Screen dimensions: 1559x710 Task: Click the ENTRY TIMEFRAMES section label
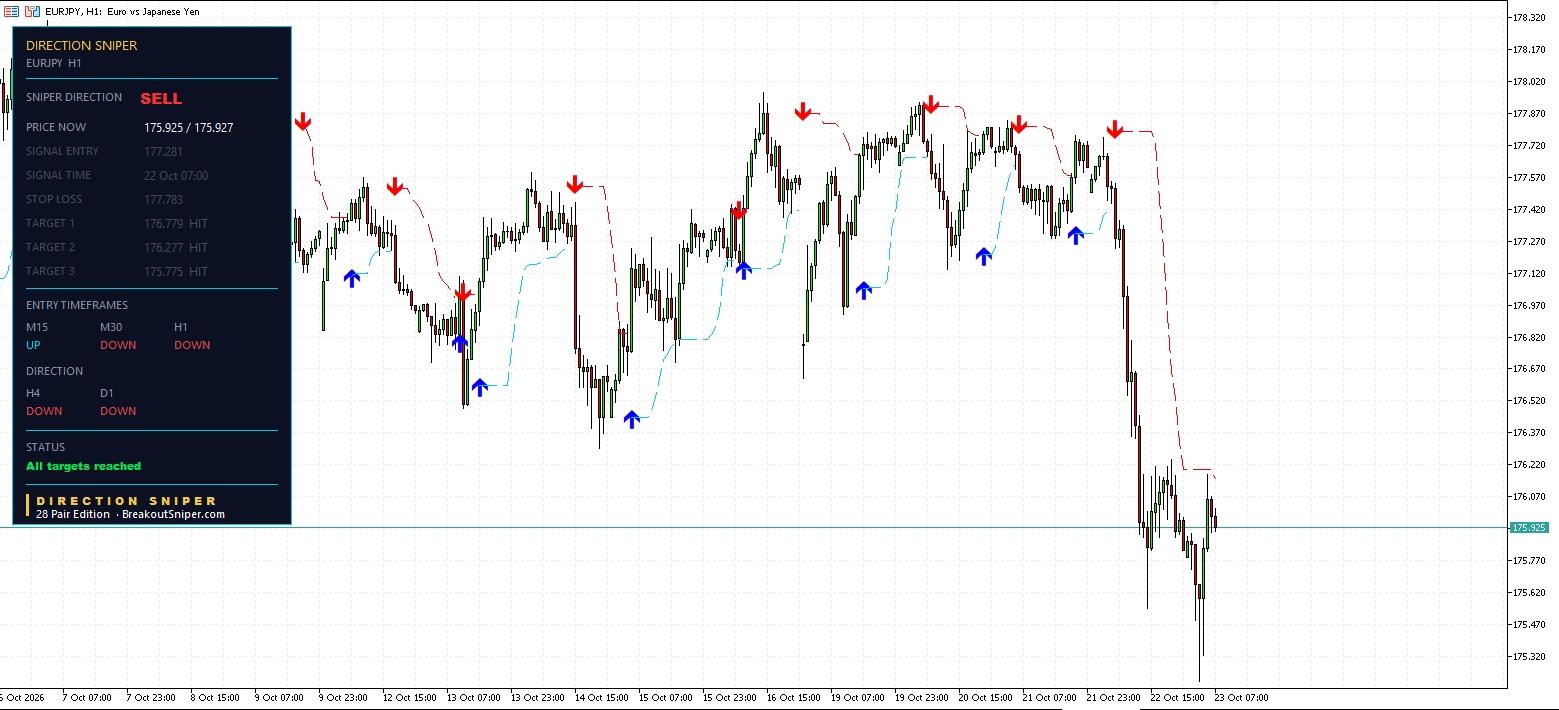77,305
